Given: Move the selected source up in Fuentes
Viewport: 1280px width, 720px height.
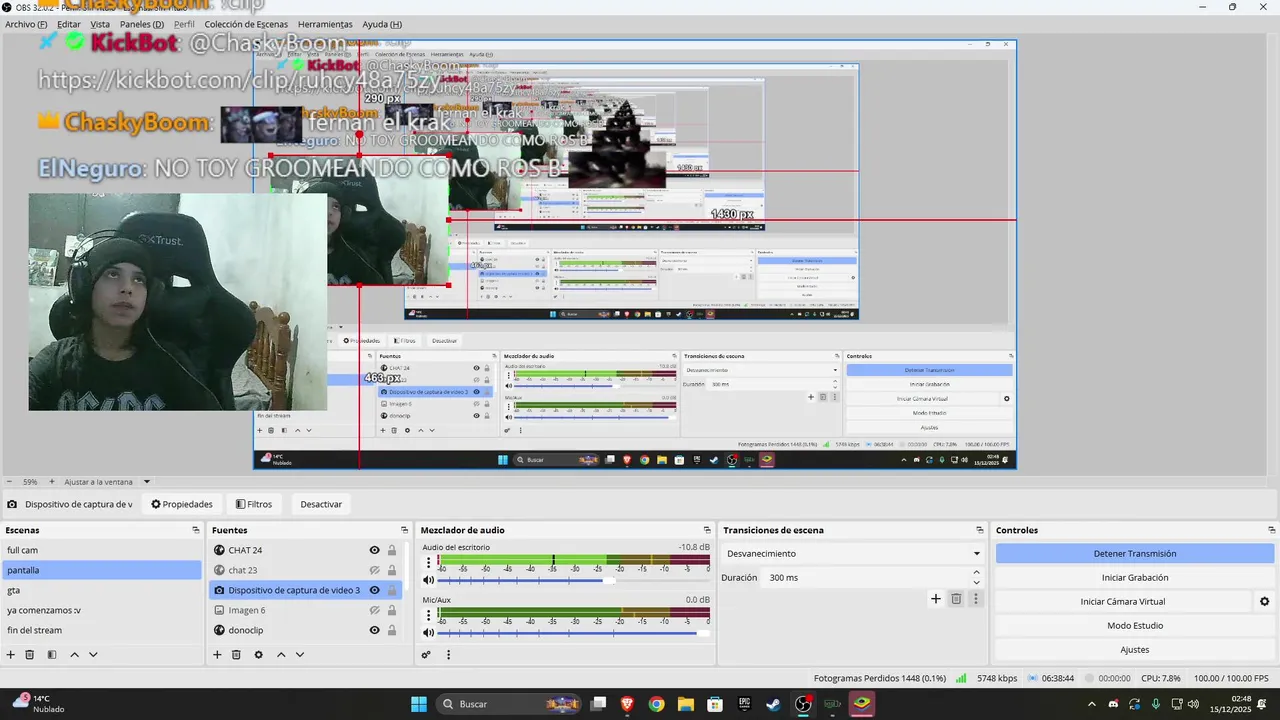Looking at the screenshot, I should pyautogui.click(x=281, y=655).
